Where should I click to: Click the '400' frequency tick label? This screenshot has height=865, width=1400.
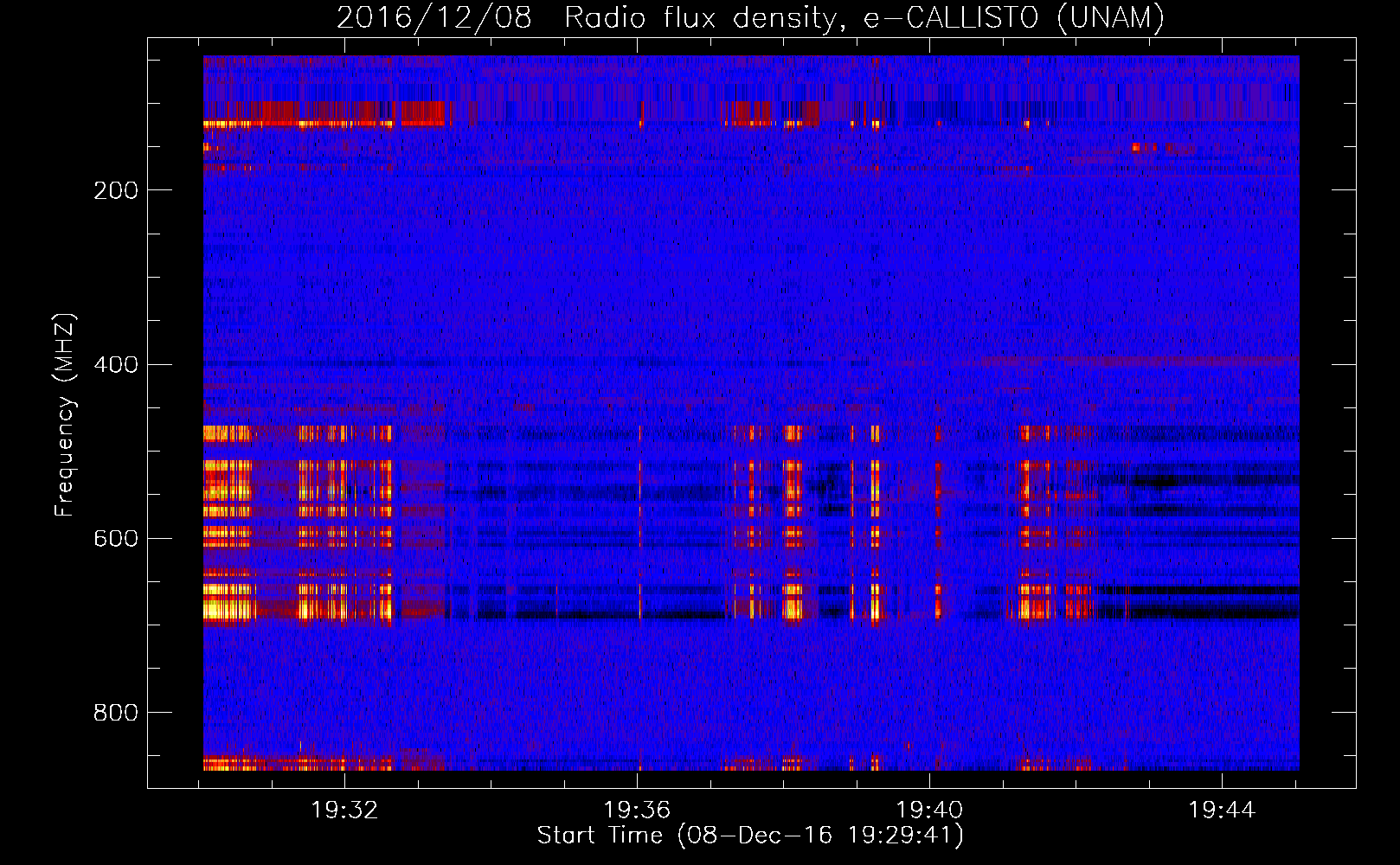[x=115, y=364]
